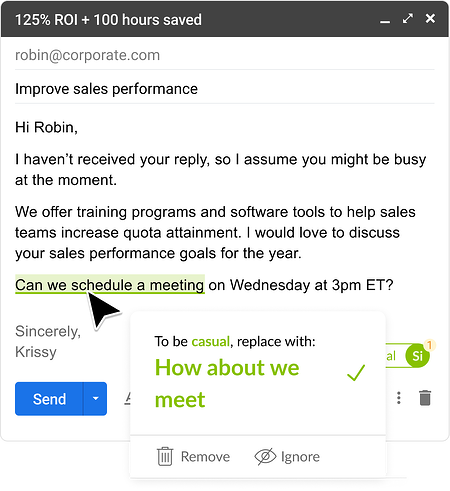Click the green Si badge icon

click(x=417, y=356)
